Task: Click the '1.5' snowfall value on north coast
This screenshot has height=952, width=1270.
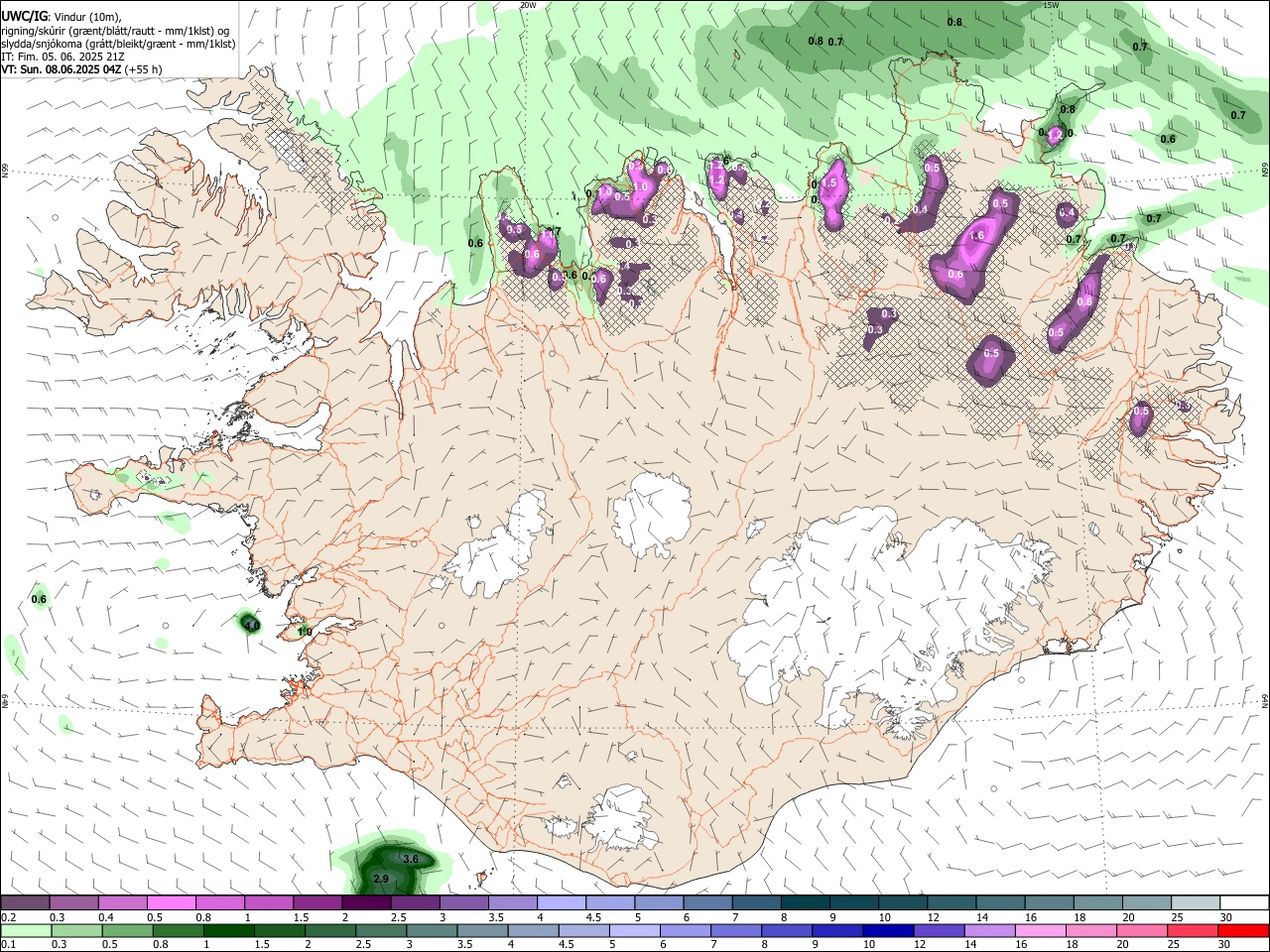Action: (x=829, y=184)
